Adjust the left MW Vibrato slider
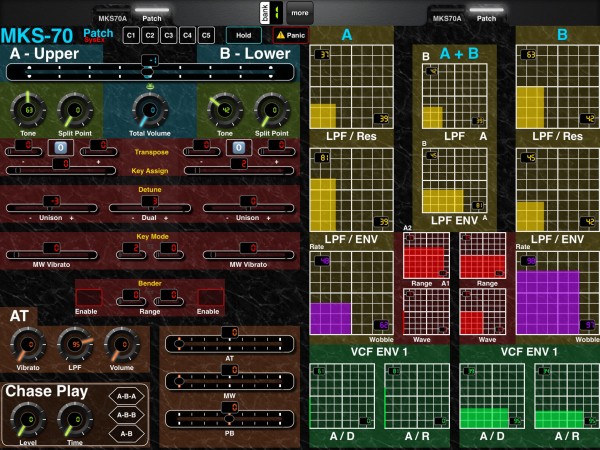 tap(52, 255)
